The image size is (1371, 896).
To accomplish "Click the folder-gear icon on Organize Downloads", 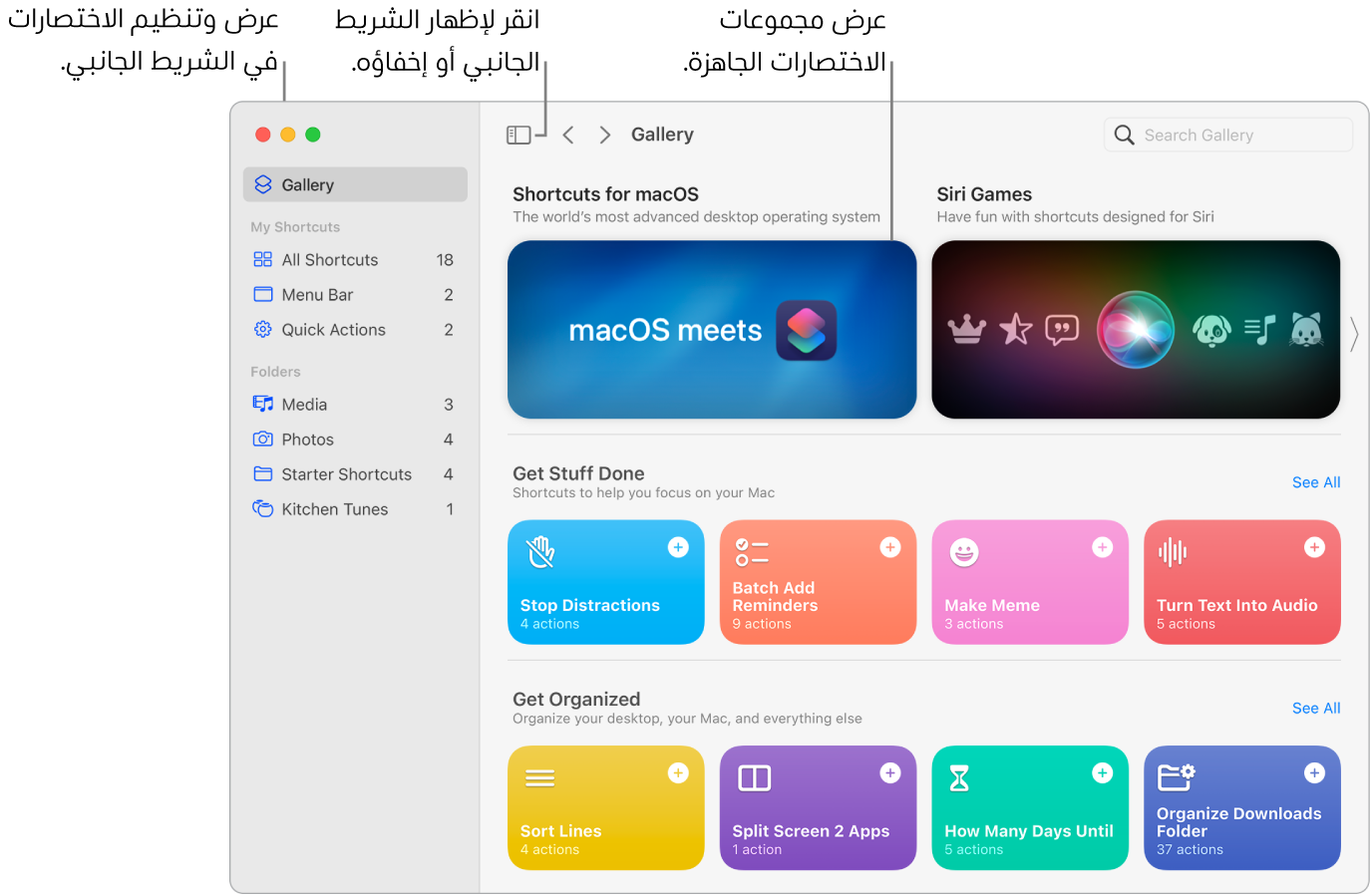I will (1177, 776).
